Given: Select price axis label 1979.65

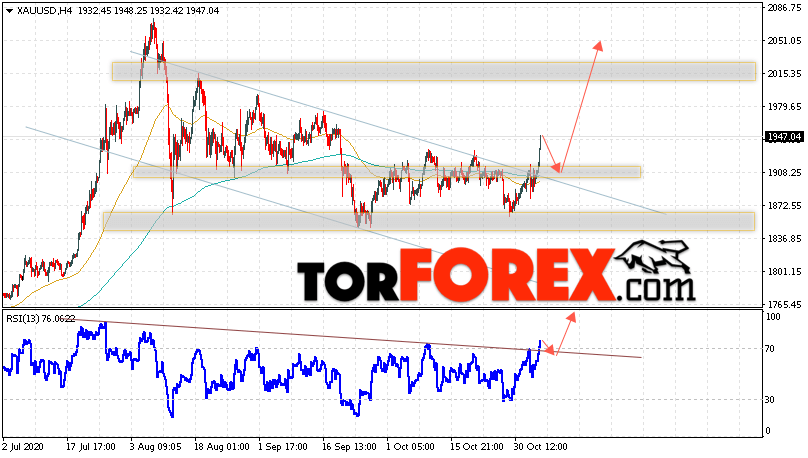Looking at the screenshot, I should (784, 107).
